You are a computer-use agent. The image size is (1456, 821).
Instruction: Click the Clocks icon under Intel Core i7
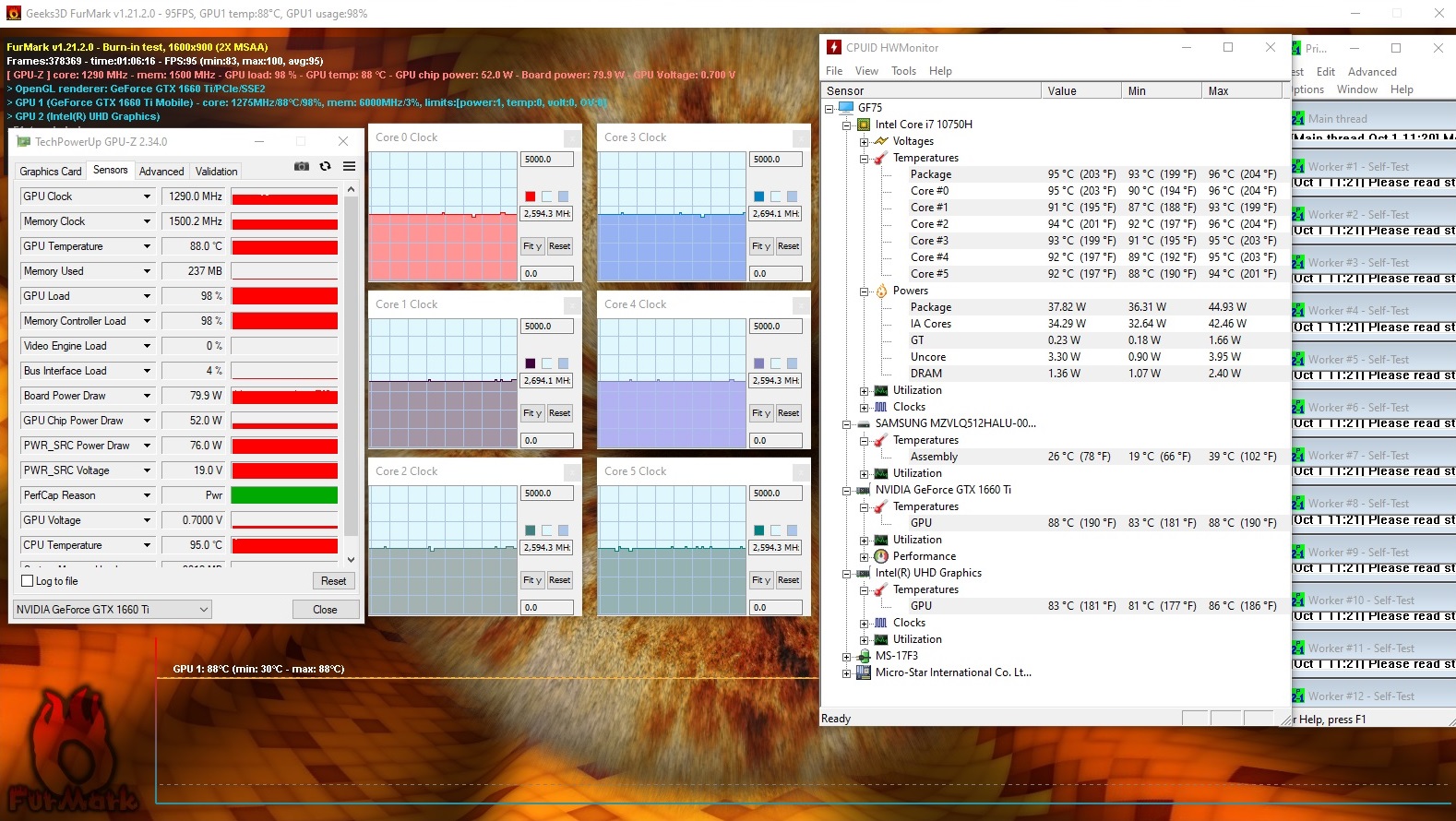[x=881, y=407]
